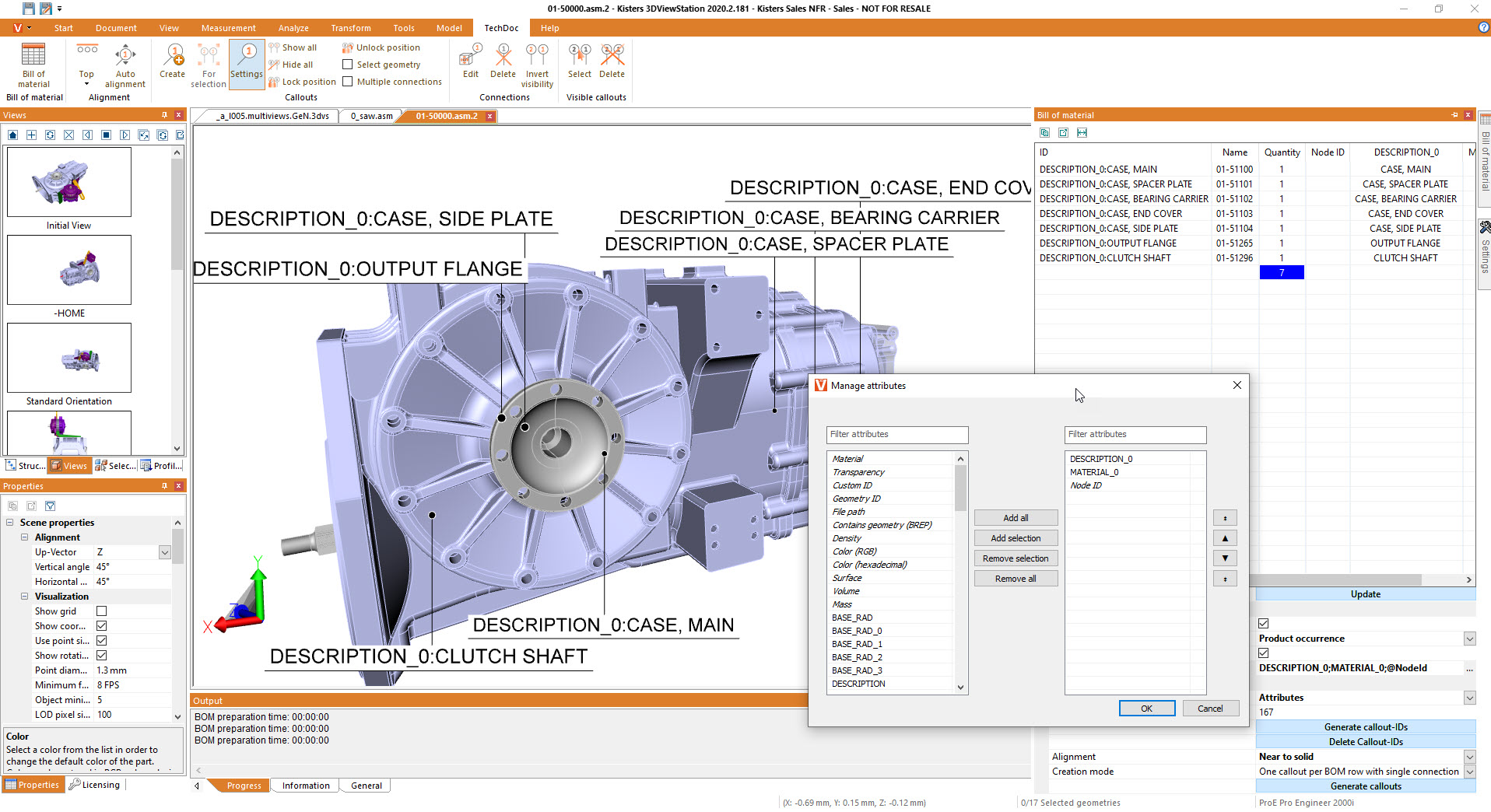Open Attributes dropdown
Image resolution: width=1491 pixels, height=812 pixels.
tap(1469, 698)
